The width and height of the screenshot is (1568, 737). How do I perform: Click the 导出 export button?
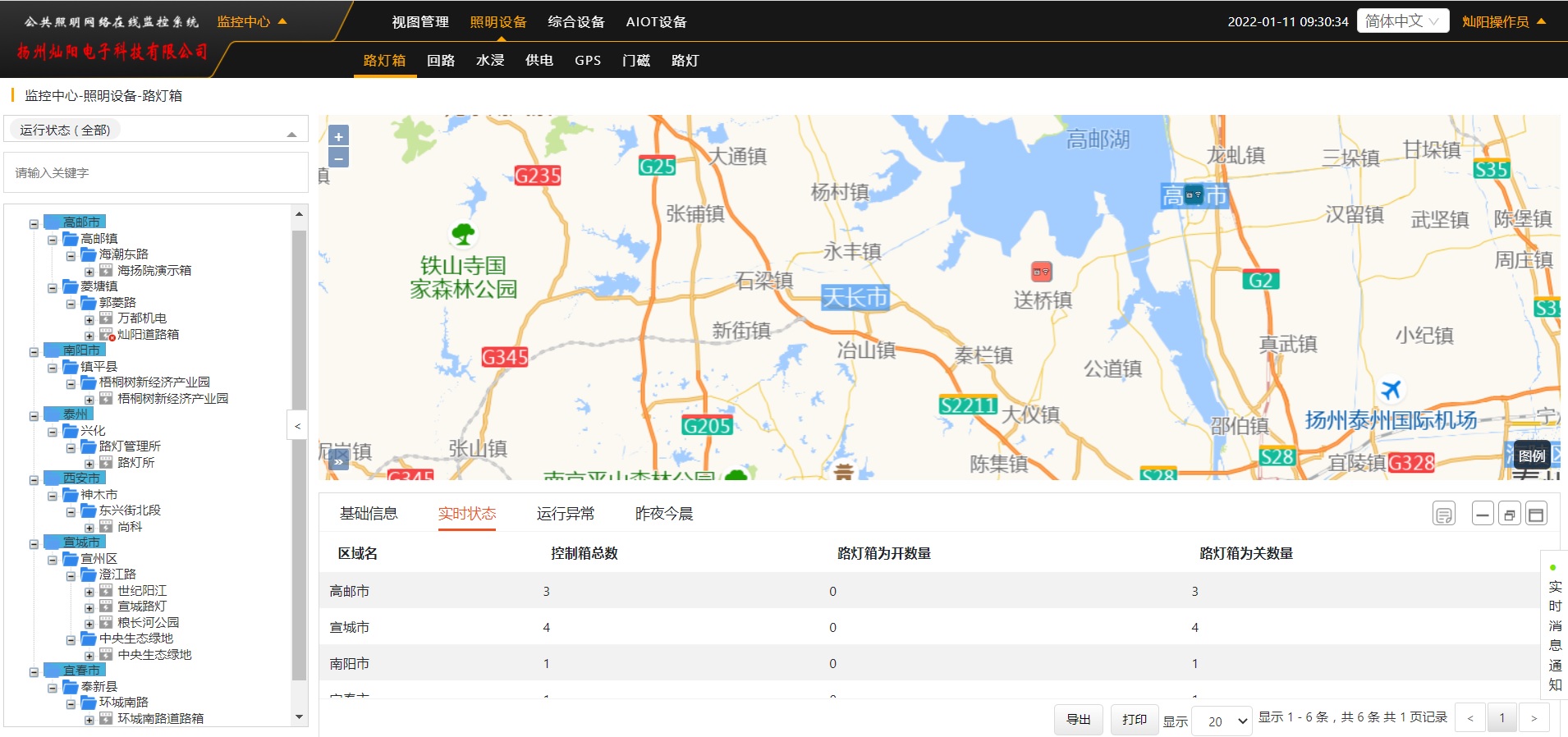[x=1078, y=720]
